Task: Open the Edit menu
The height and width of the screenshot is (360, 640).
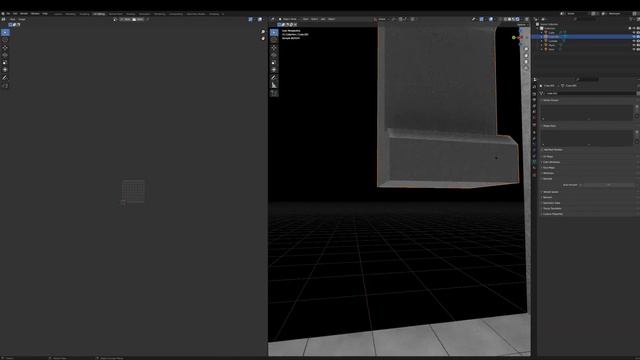Action: (x=15, y=13)
